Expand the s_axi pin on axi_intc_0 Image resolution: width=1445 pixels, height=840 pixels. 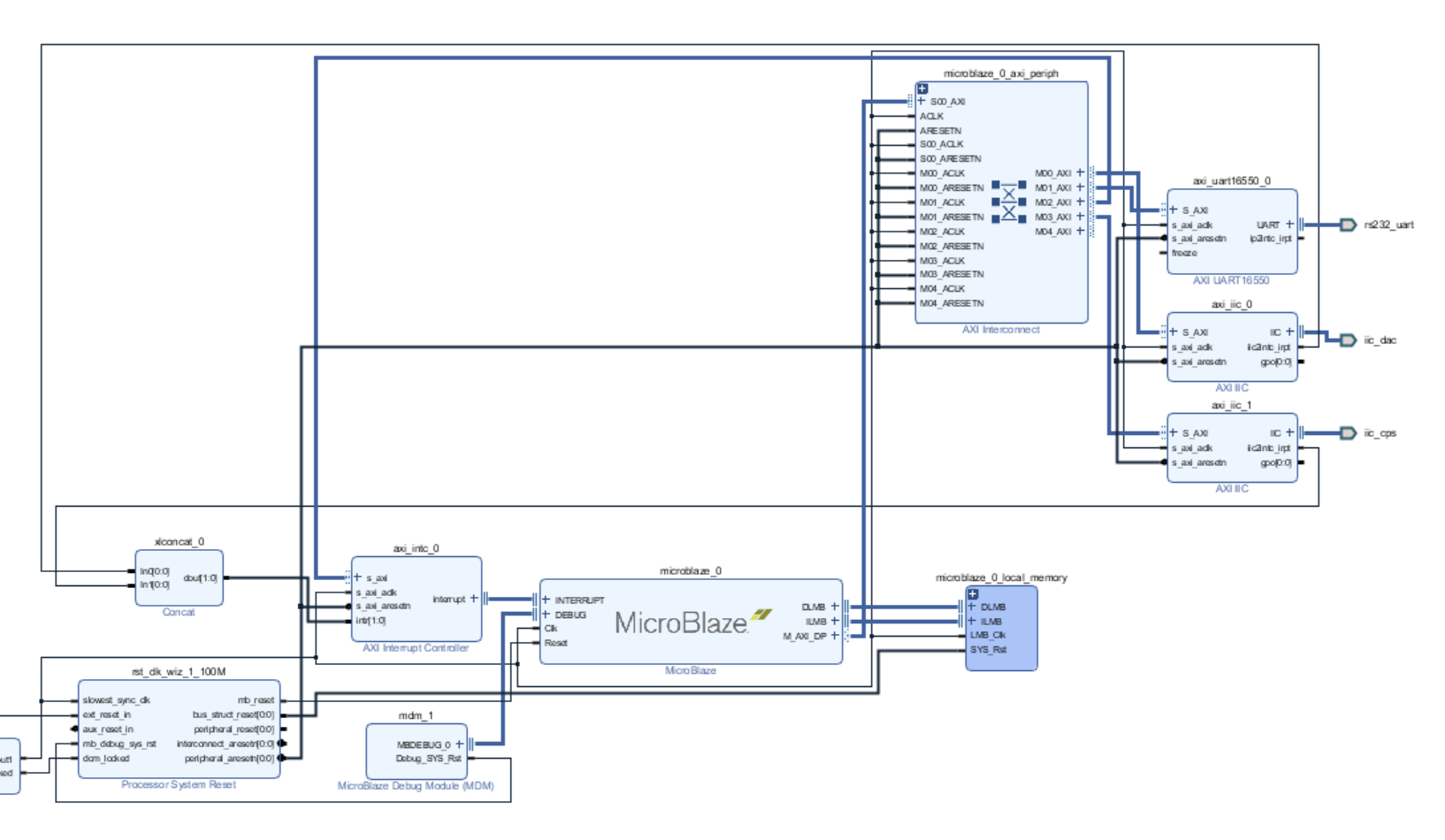click(x=357, y=577)
